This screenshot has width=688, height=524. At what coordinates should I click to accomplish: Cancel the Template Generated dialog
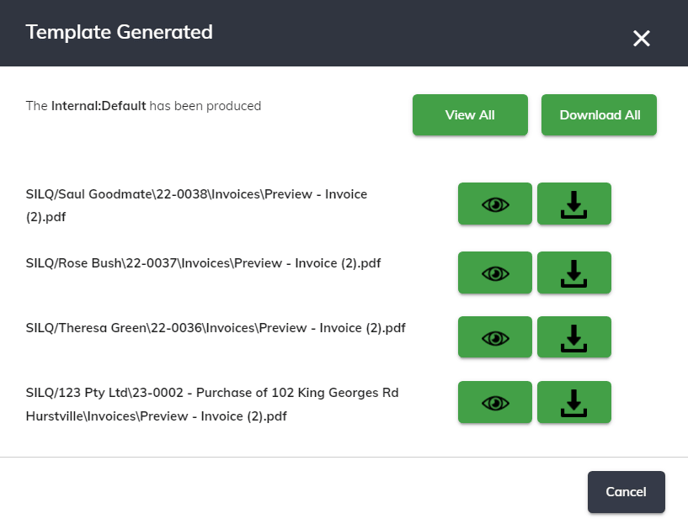pyautogui.click(x=626, y=492)
